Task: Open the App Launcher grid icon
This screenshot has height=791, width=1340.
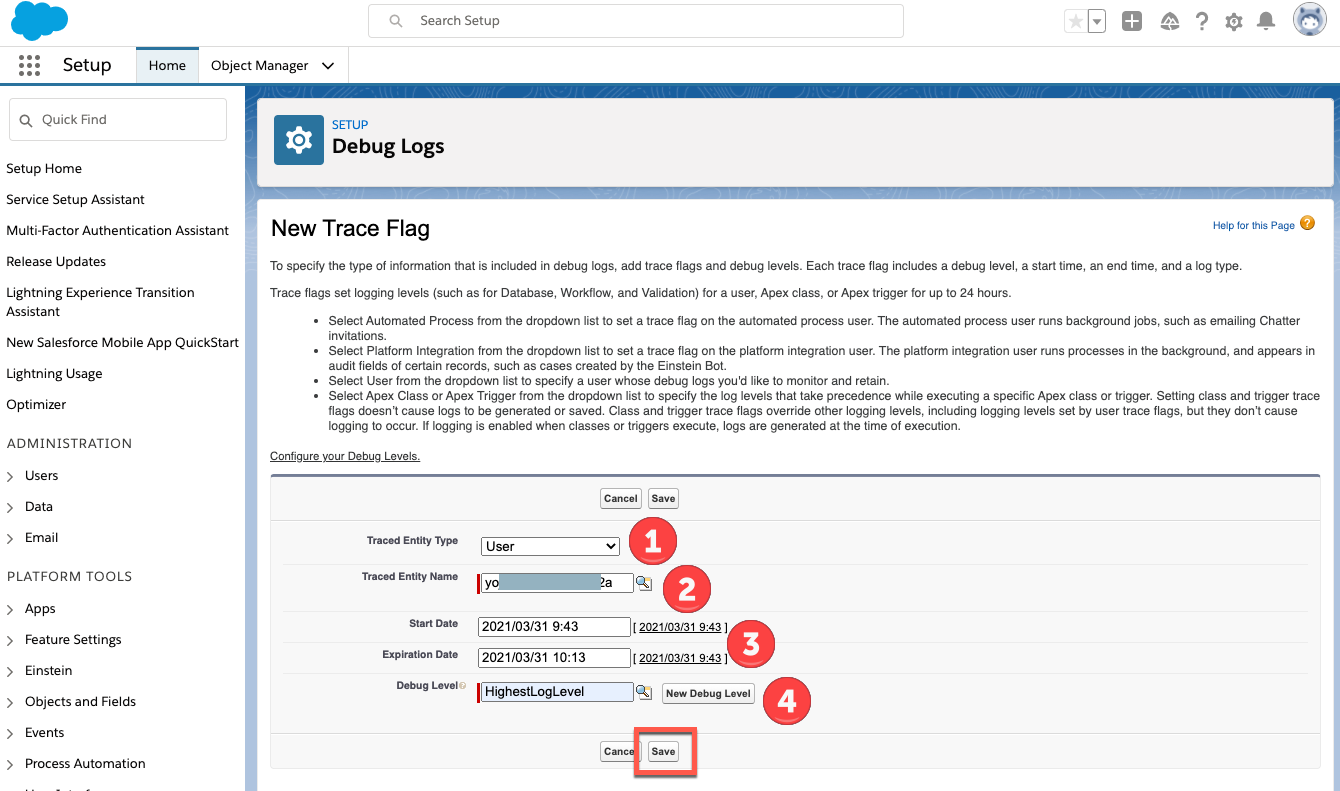Action: tap(29, 65)
